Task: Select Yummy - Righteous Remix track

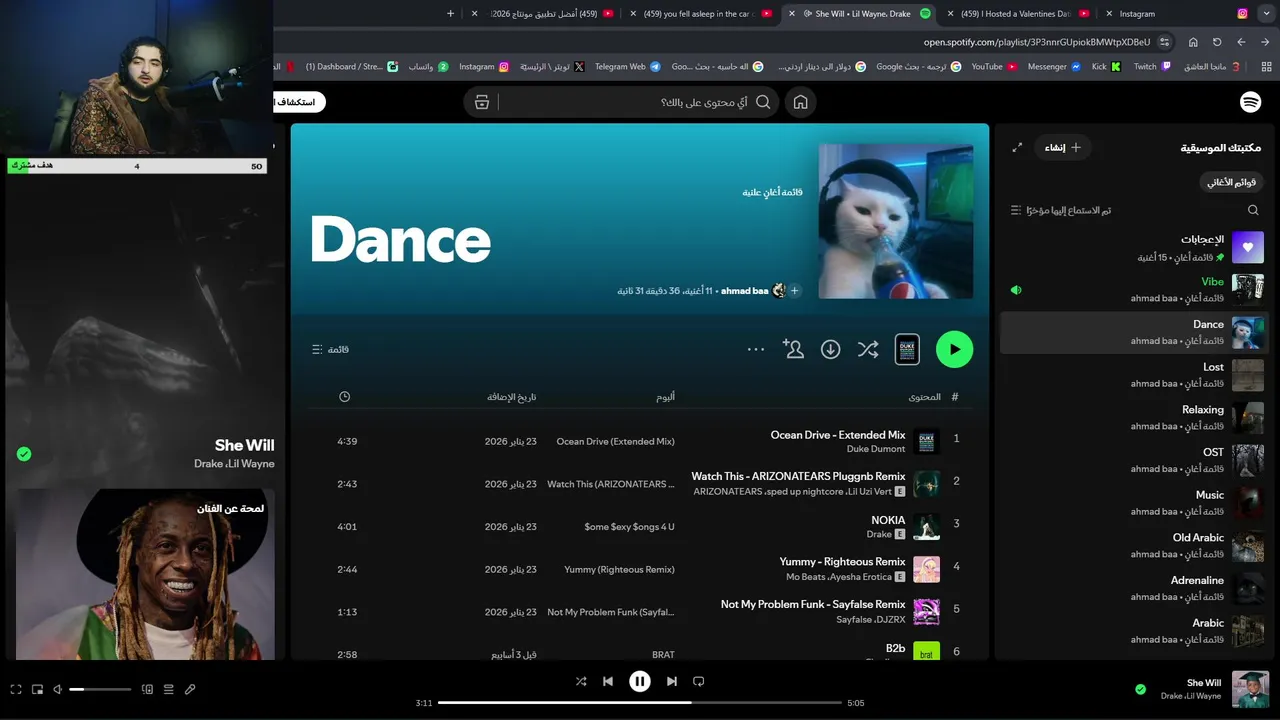Action: (x=640, y=569)
